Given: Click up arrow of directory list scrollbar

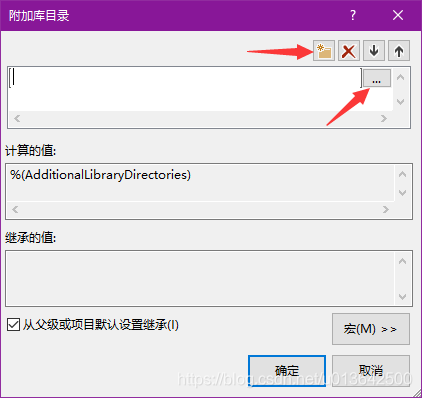Looking at the screenshot, I should click(401, 77).
